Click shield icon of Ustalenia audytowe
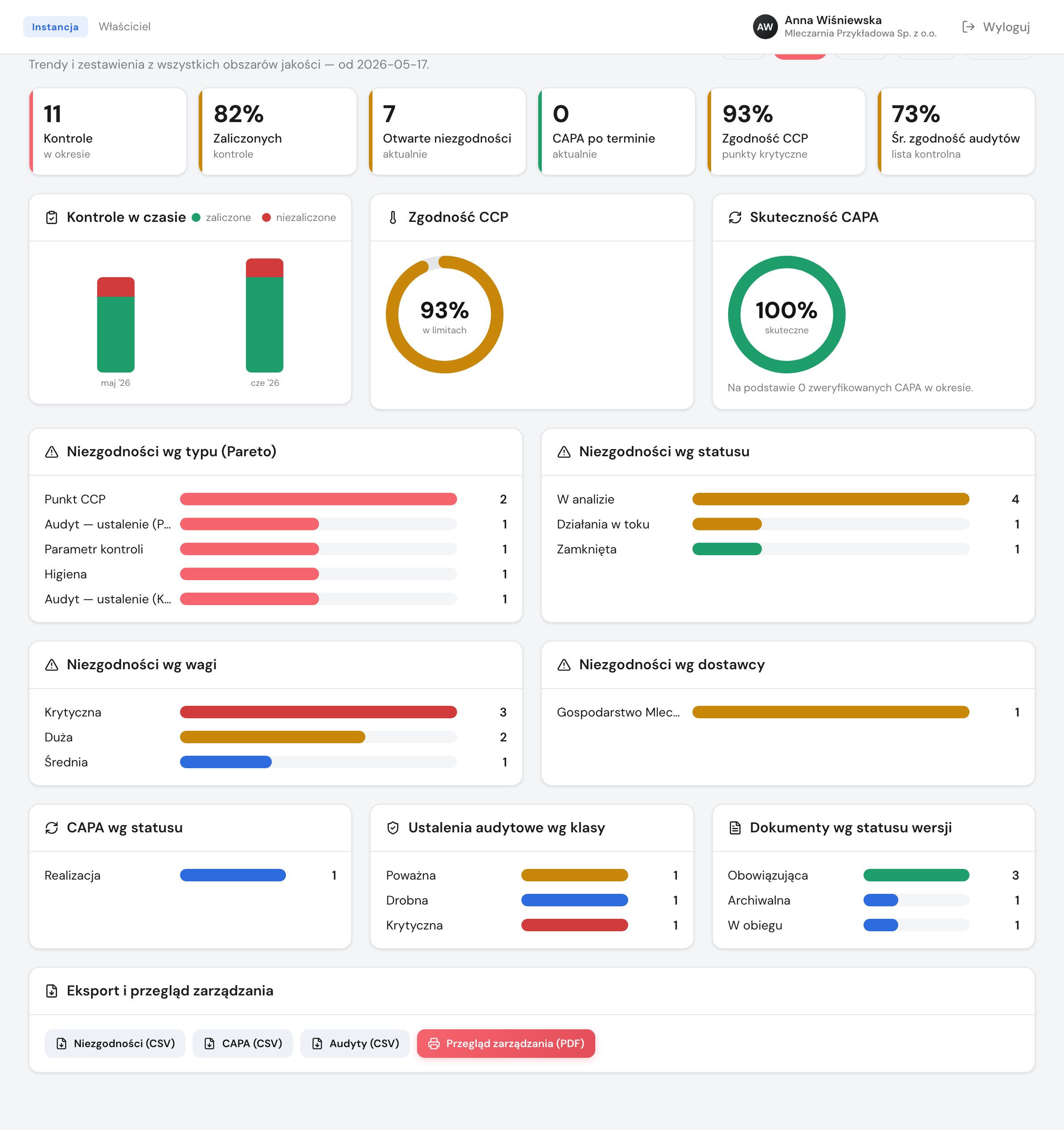The height and width of the screenshot is (1130, 1064). coord(393,827)
